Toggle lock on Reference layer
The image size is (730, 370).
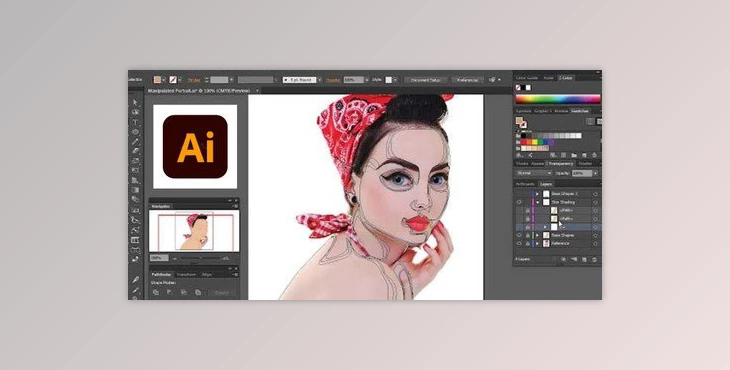pyautogui.click(x=527, y=243)
